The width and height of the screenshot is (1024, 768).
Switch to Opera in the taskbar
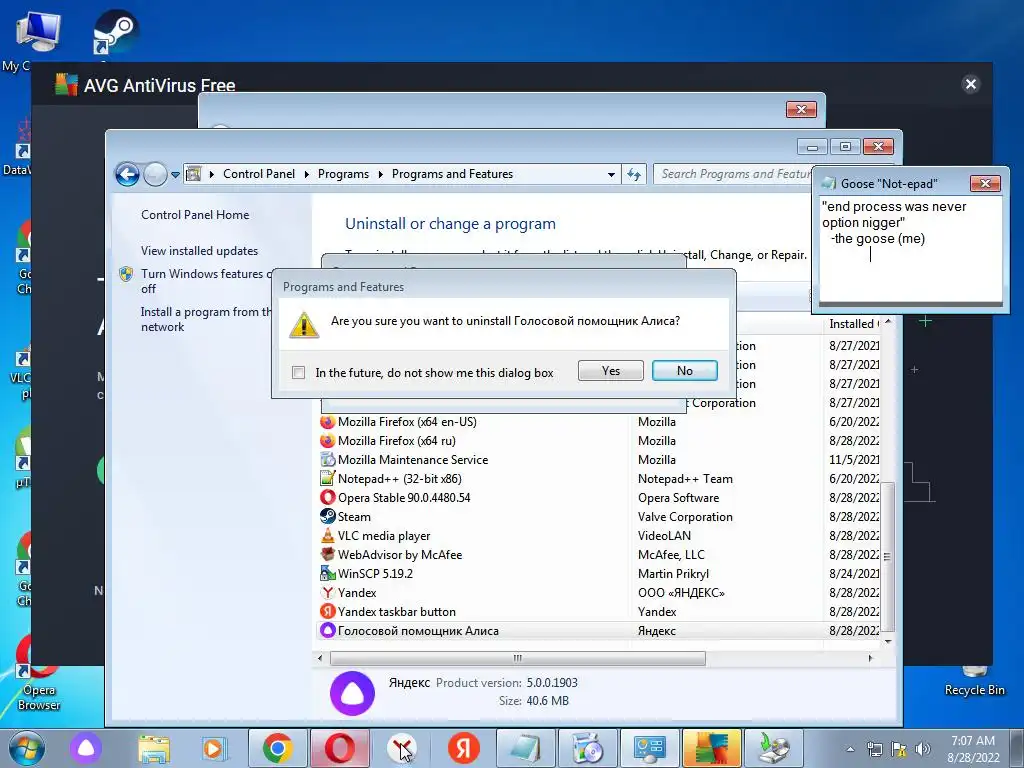click(x=340, y=748)
